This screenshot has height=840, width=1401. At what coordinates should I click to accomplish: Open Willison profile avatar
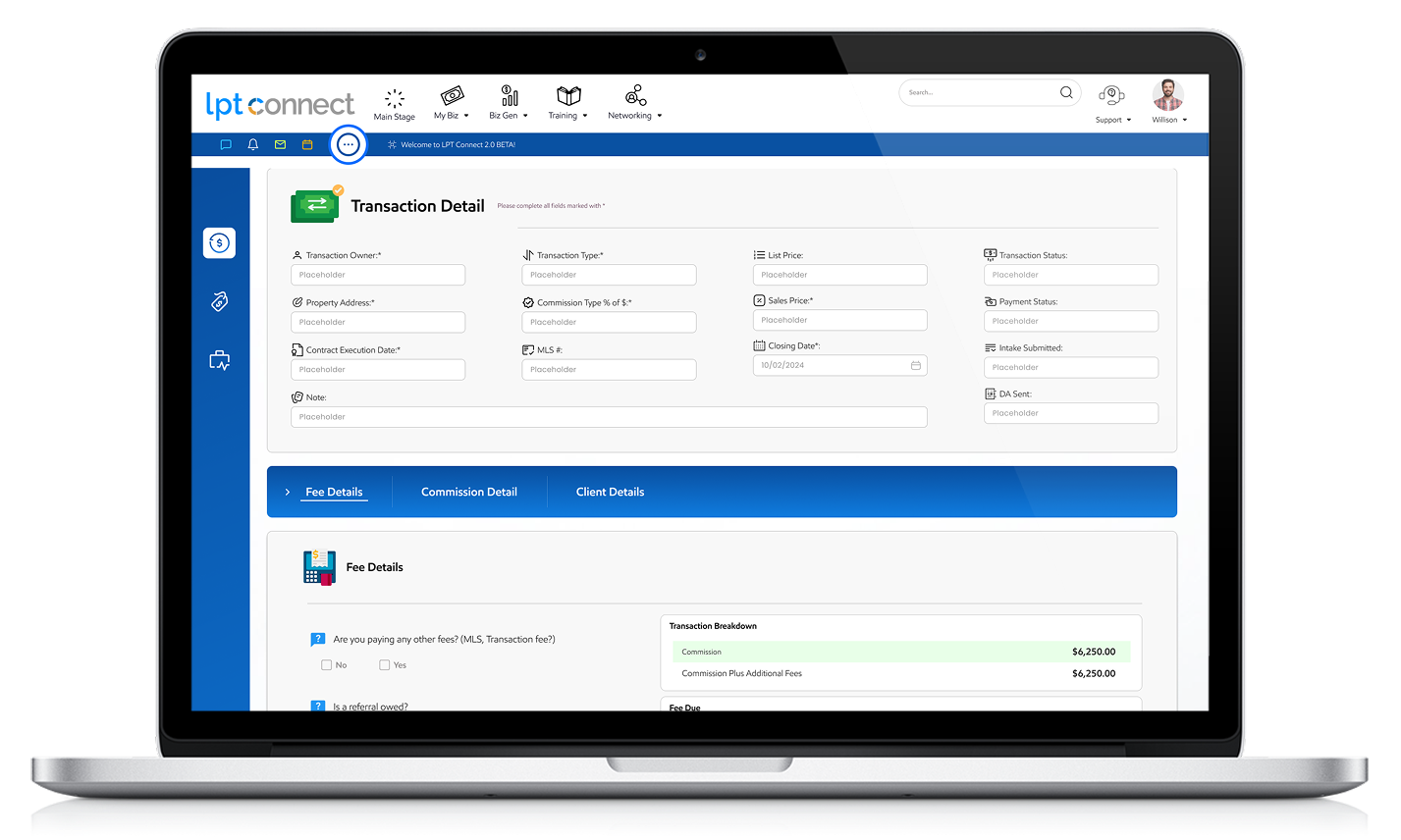coord(1168,94)
